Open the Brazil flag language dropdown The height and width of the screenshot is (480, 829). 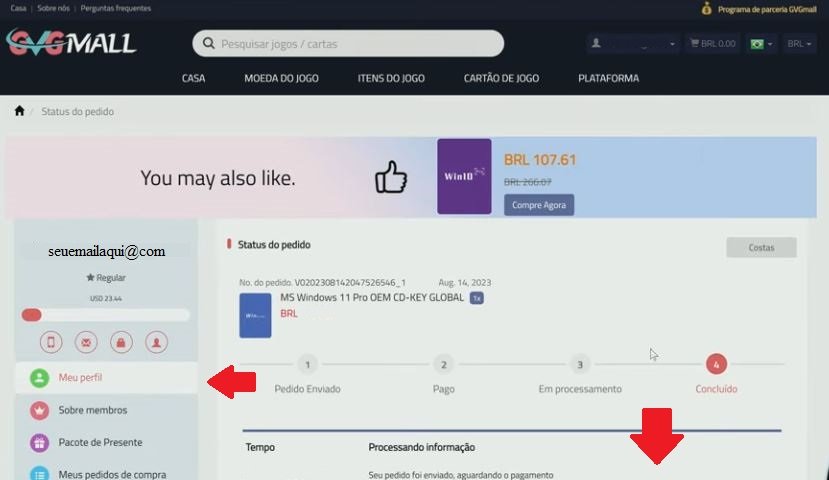[761, 44]
